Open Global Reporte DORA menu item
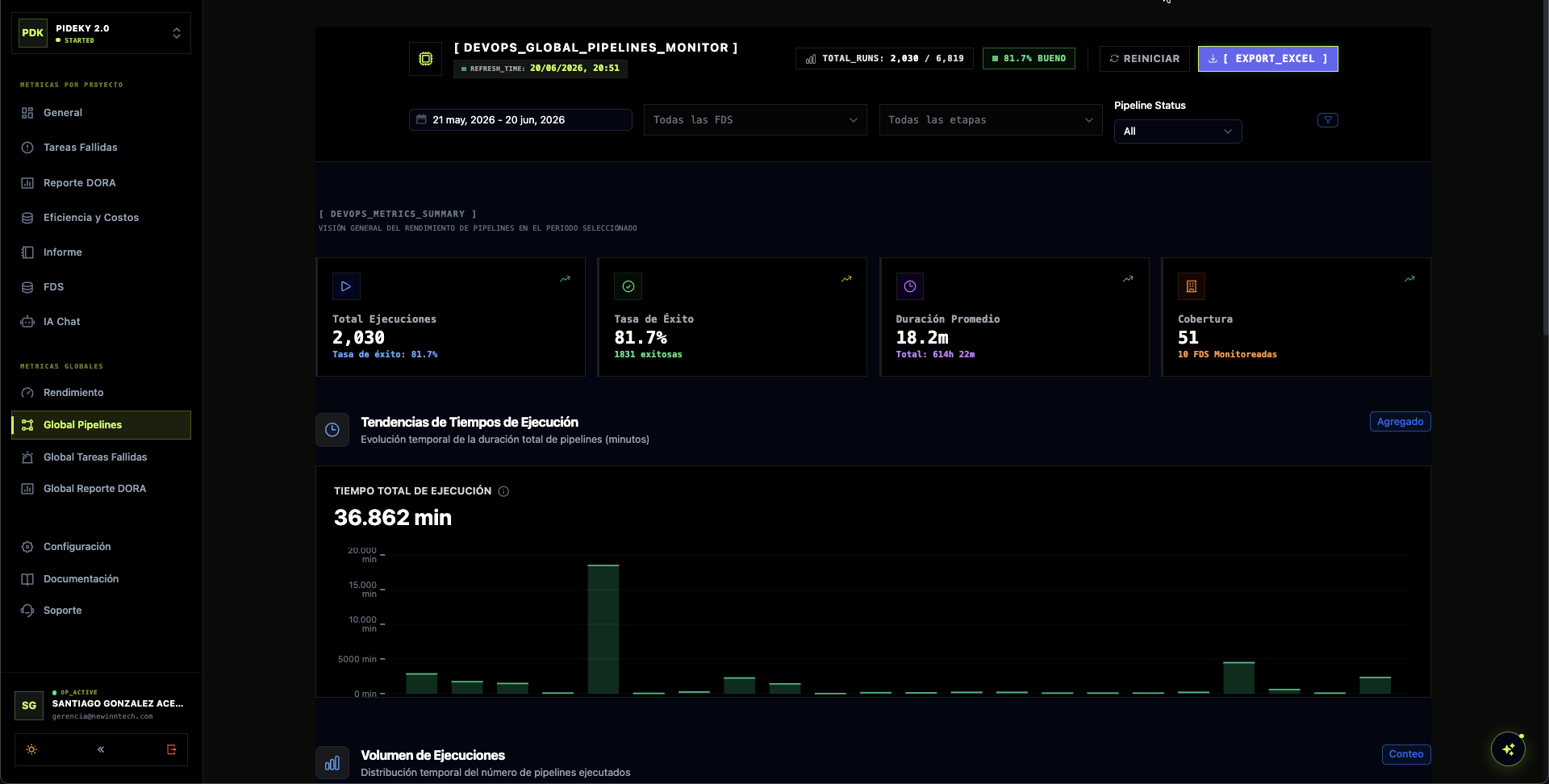Viewport: 1549px width, 784px height. [x=101, y=489]
